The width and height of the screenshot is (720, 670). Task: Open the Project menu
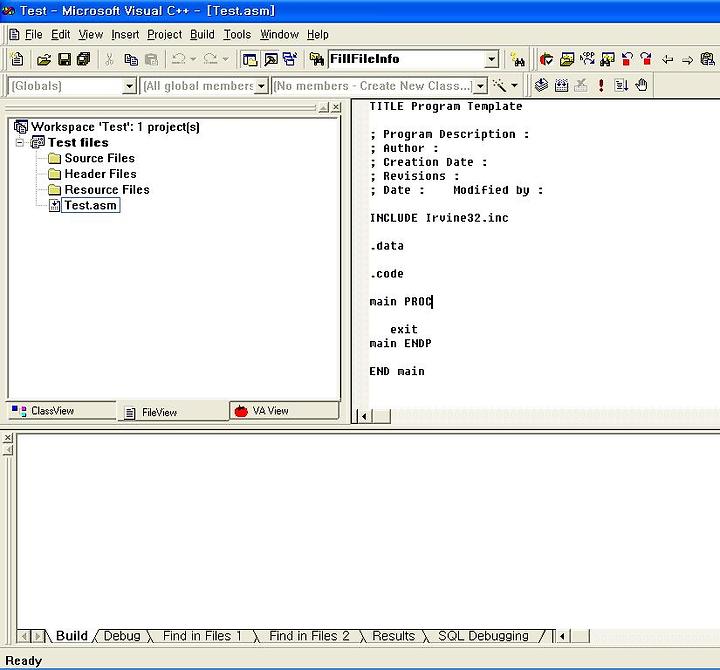tap(164, 34)
